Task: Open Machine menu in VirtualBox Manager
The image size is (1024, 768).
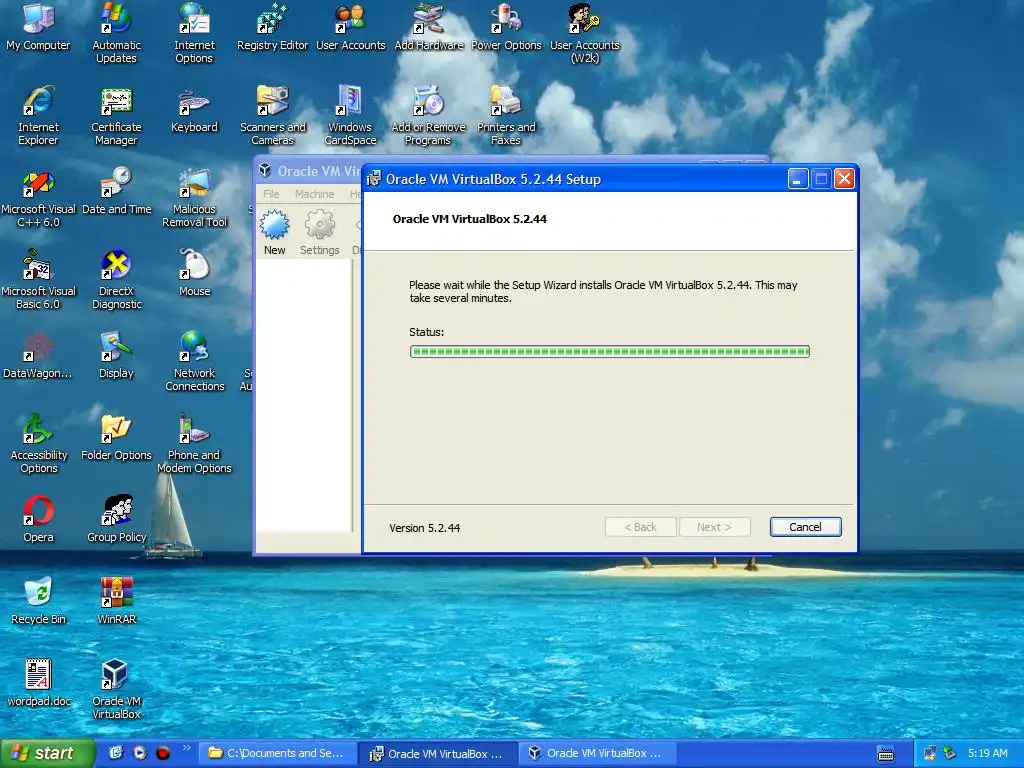Action: [314, 194]
